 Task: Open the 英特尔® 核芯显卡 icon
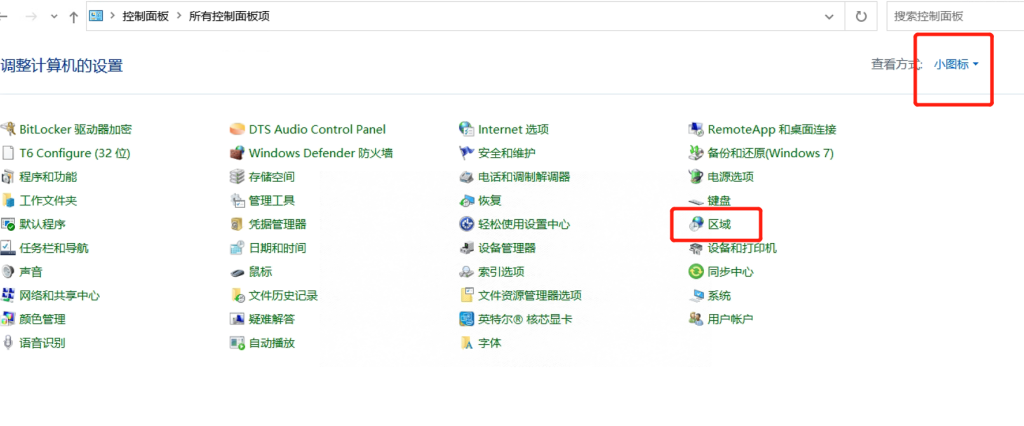tap(466, 319)
